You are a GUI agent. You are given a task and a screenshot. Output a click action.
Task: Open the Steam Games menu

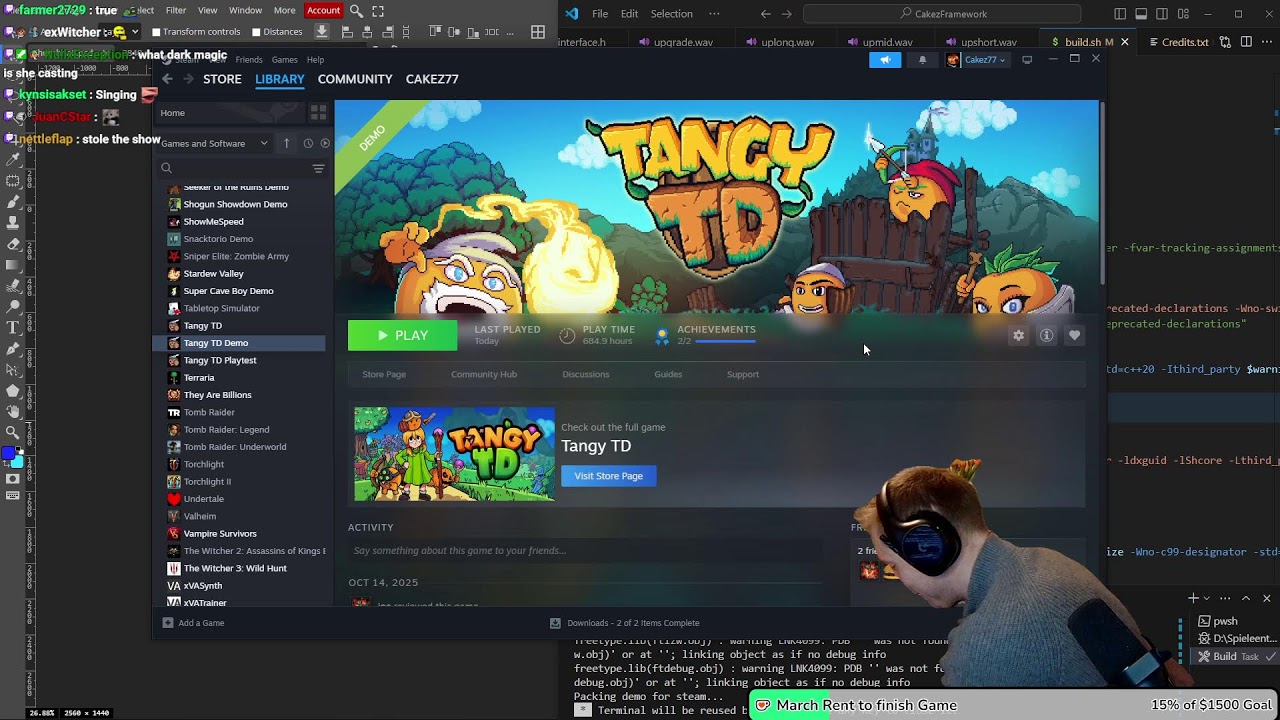(x=284, y=60)
